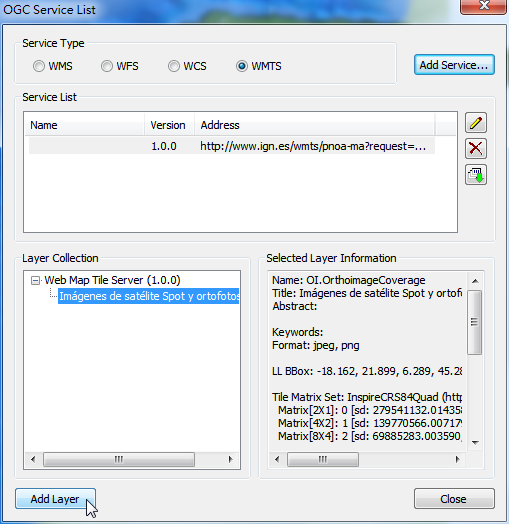Image resolution: width=509 pixels, height=524 pixels.
Task: Click the Version column header
Action: tap(169, 125)
